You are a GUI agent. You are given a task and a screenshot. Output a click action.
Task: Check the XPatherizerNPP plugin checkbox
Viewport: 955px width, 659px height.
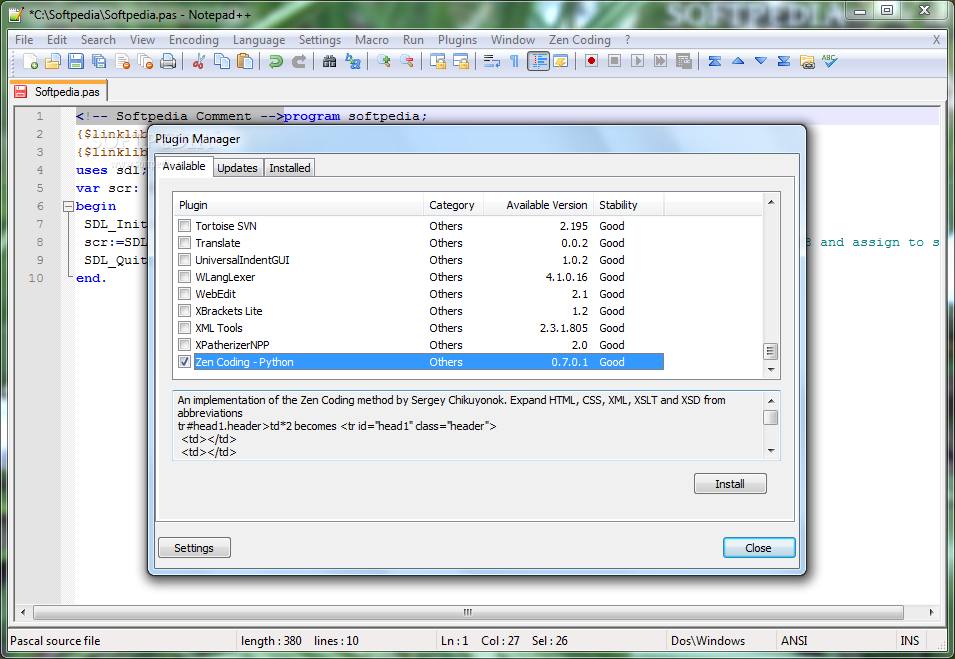[x=185, y=345]
